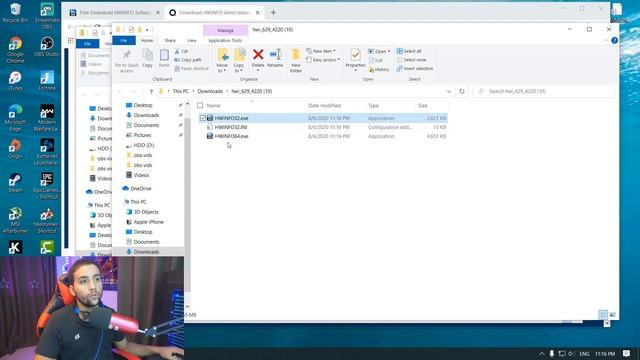Image resolution: width=640 pixels, height=360 pixels.
Task: Switch to the Home ribbon tab
Action: click(147, 40)
